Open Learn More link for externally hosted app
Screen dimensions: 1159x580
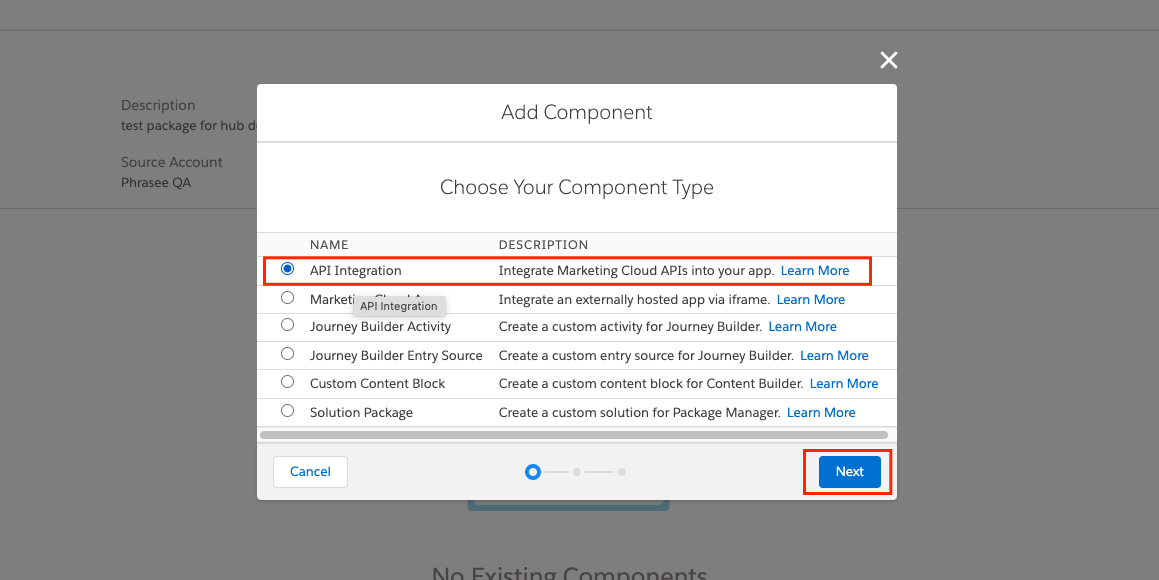tap(811, 299)
